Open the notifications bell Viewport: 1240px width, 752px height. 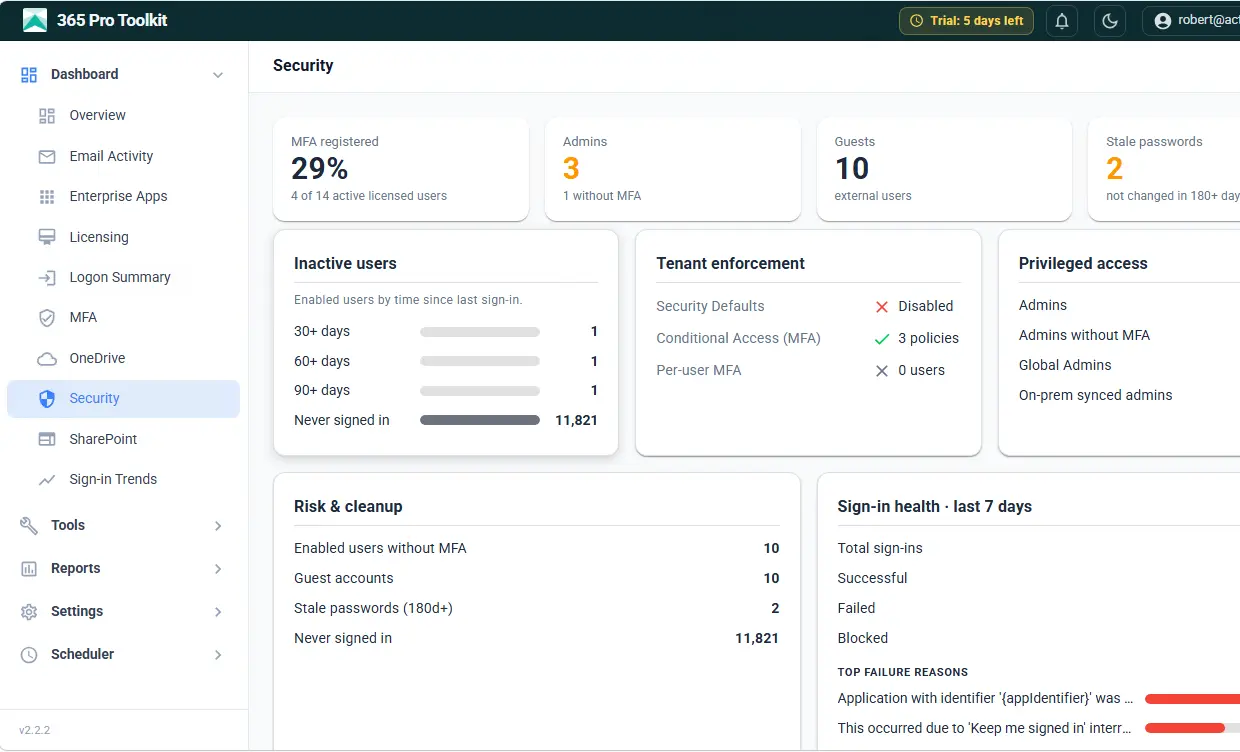1062,21
